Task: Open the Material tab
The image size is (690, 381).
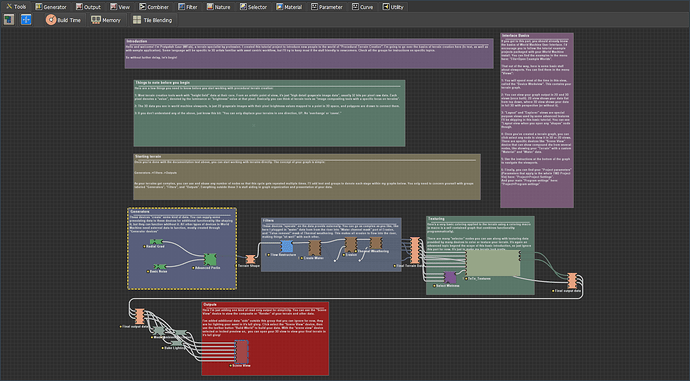Action: coord(289,7)
